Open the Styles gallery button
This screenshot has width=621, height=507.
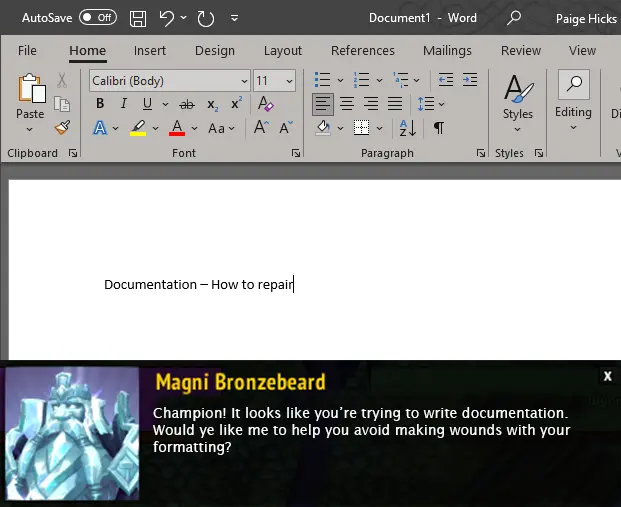(518, 103)
